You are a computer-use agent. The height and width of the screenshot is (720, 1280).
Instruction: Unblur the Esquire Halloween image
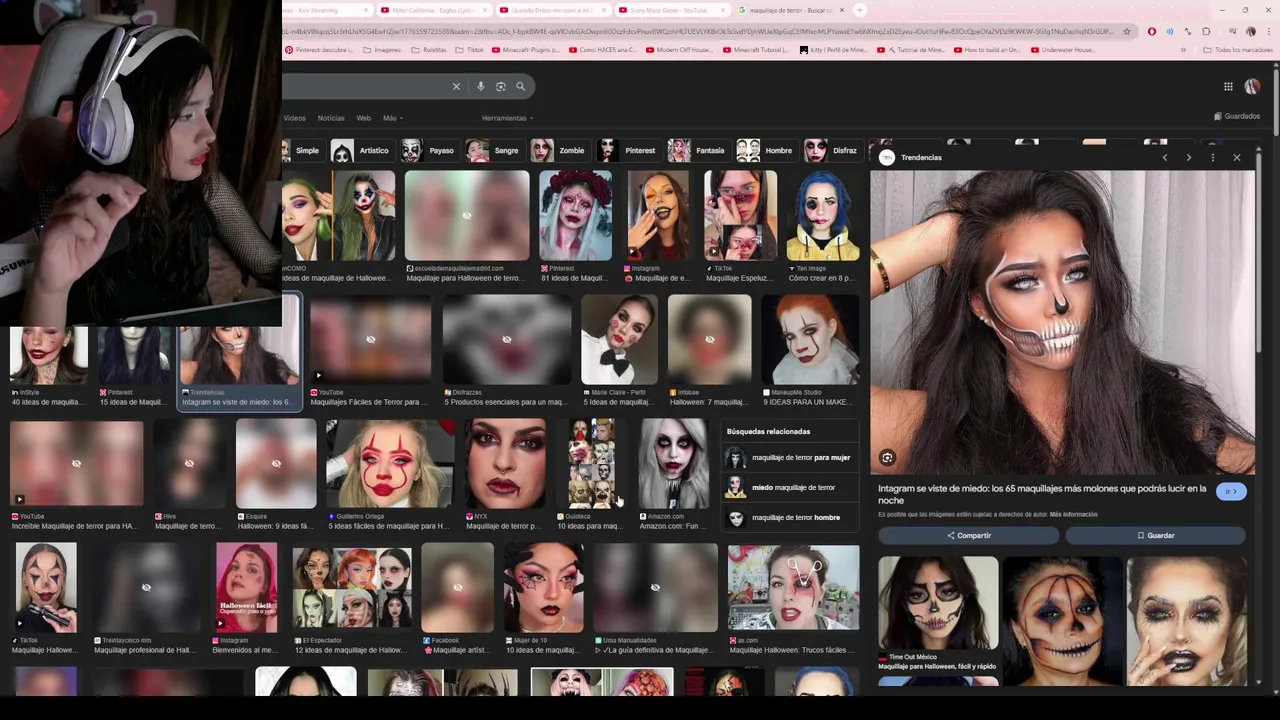(x=276, y=463)
